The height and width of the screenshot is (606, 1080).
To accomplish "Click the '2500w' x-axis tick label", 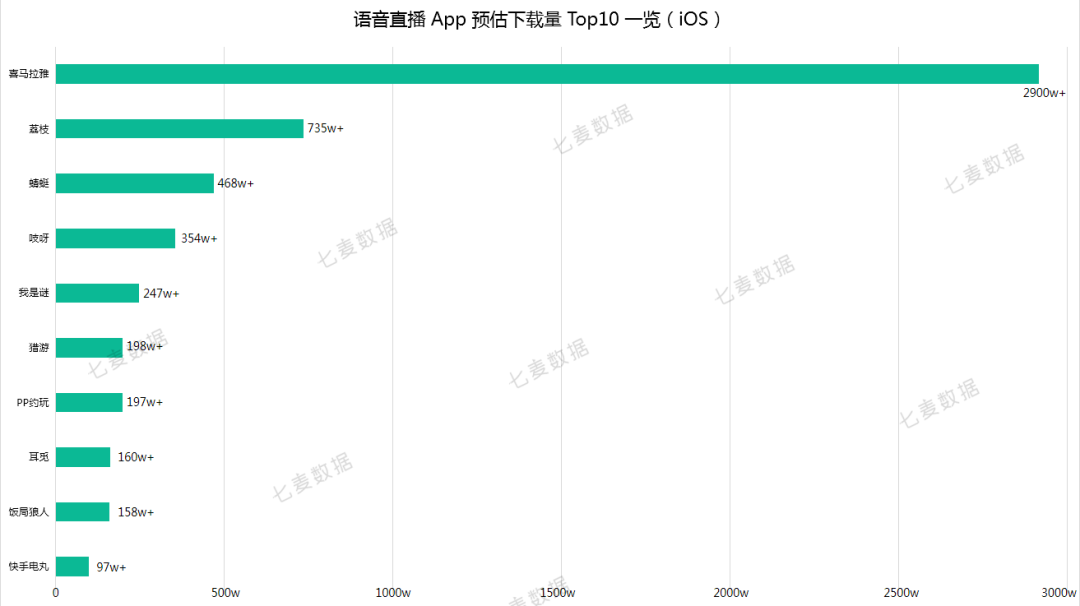I will [901, 593].
